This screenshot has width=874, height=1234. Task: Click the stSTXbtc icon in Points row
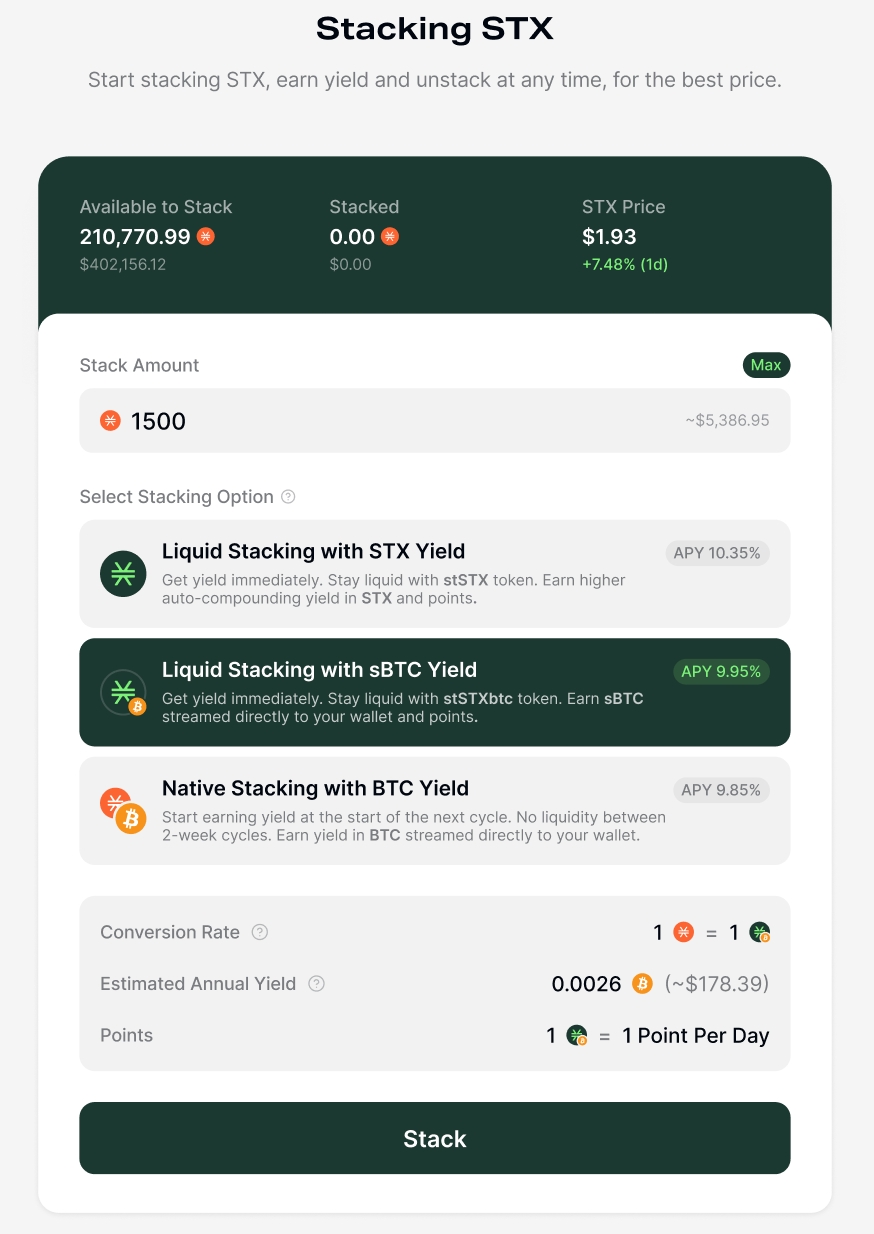point(577,1036)
